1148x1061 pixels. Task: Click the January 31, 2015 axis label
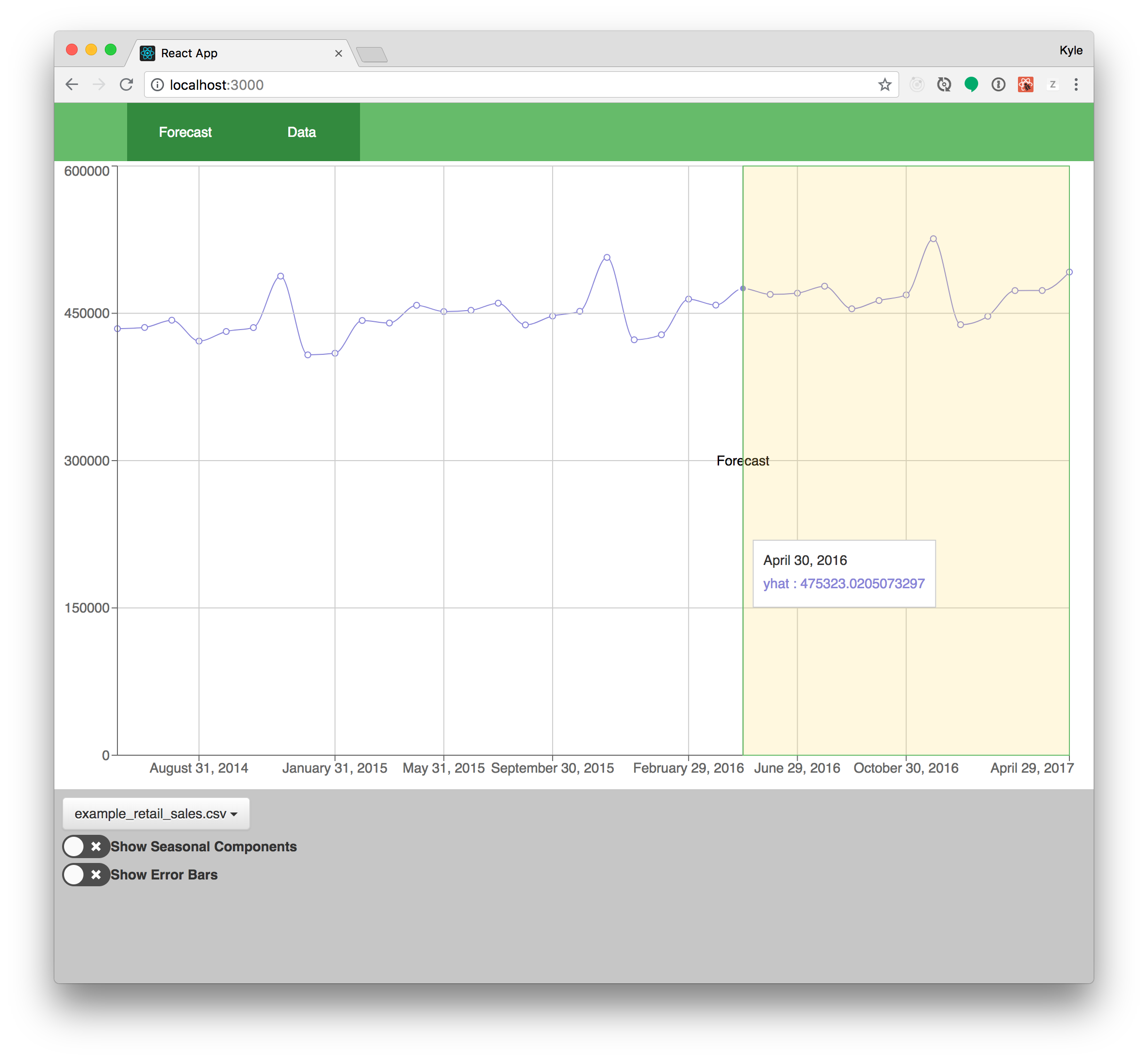335,768
